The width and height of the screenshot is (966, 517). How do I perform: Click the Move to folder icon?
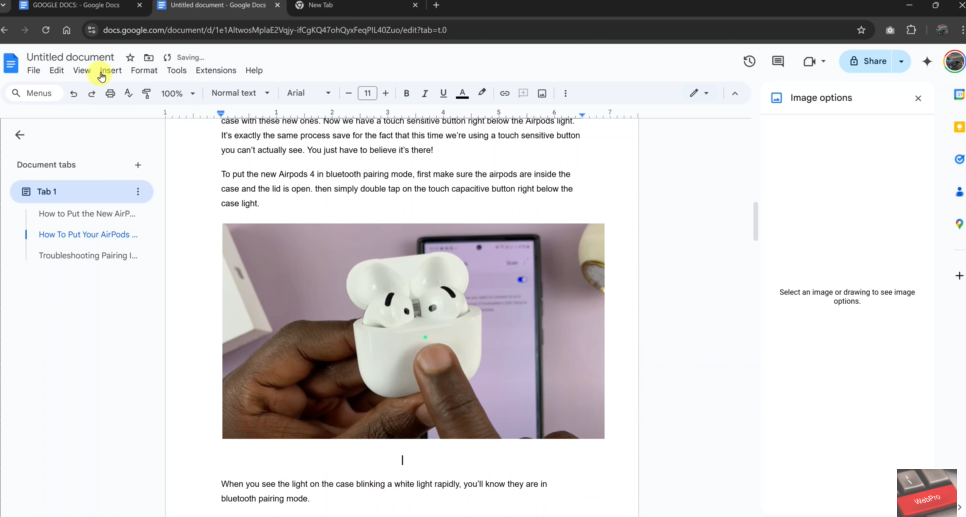148,57
